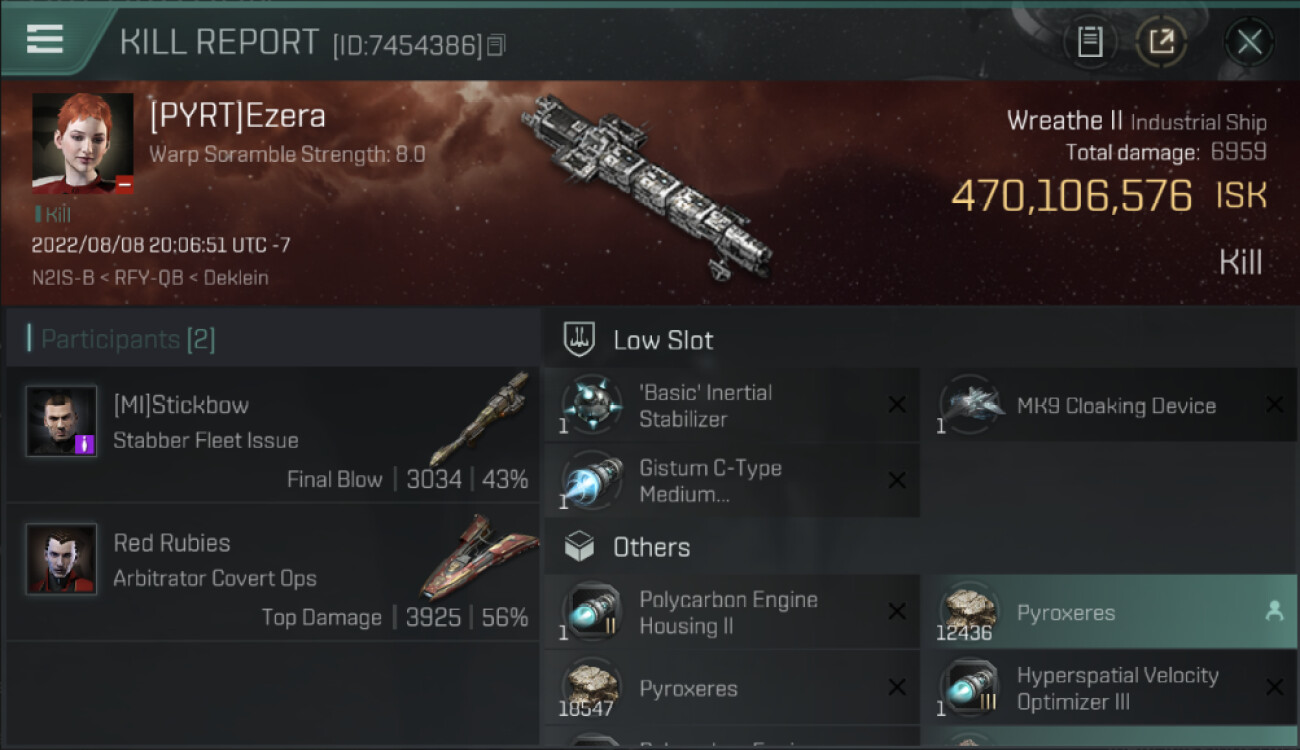
Task: Click the Hyperspatial Velocity Optimizer III icon
Action: [x=971, y=688]
